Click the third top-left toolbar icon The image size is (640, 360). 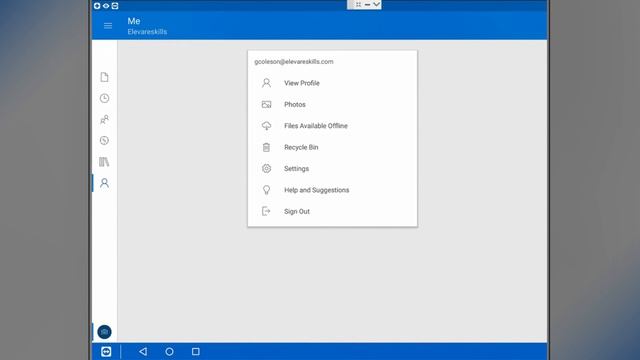tap(115, 6)
